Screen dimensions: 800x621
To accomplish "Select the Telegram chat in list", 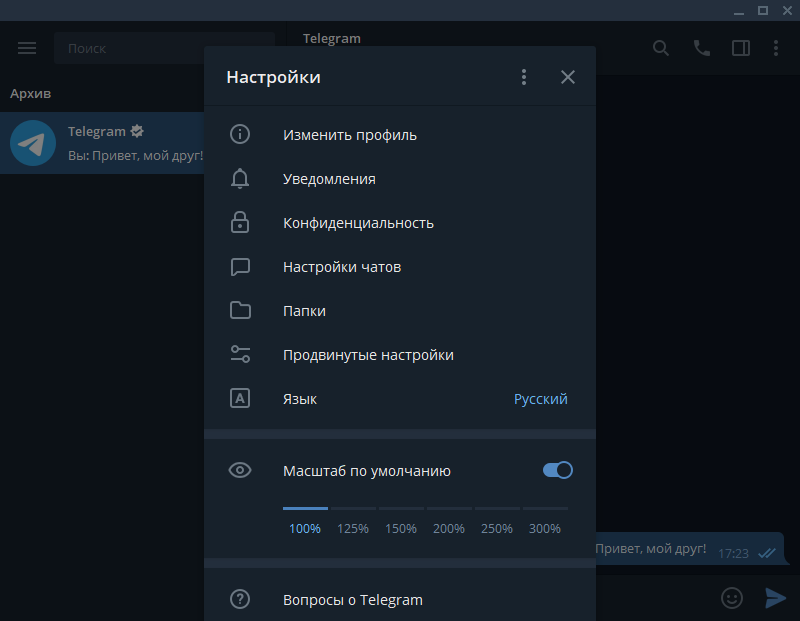I will coord(102,143).
